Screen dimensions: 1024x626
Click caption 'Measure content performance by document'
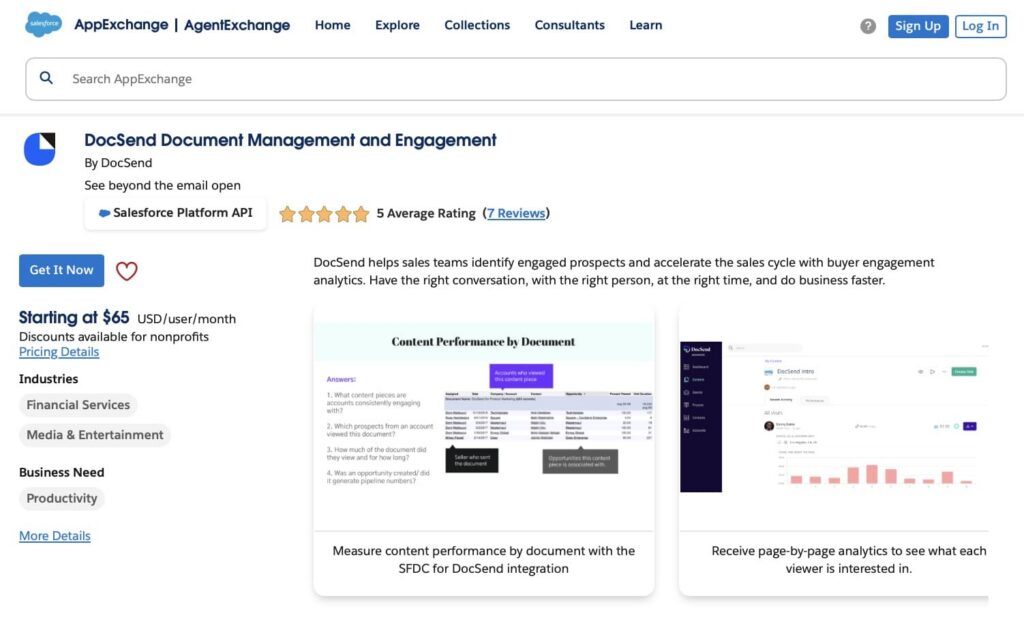[x=483, y=559]
